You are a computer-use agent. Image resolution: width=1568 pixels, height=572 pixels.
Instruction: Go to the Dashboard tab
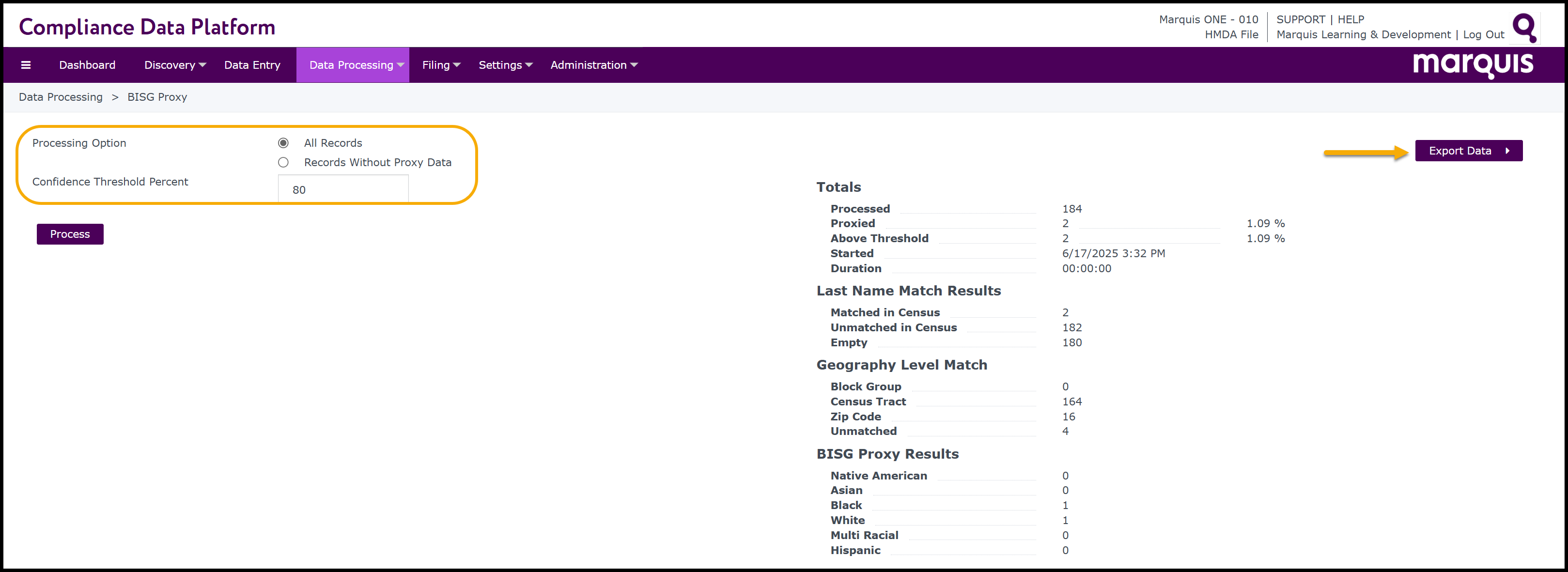coord(87,65)
